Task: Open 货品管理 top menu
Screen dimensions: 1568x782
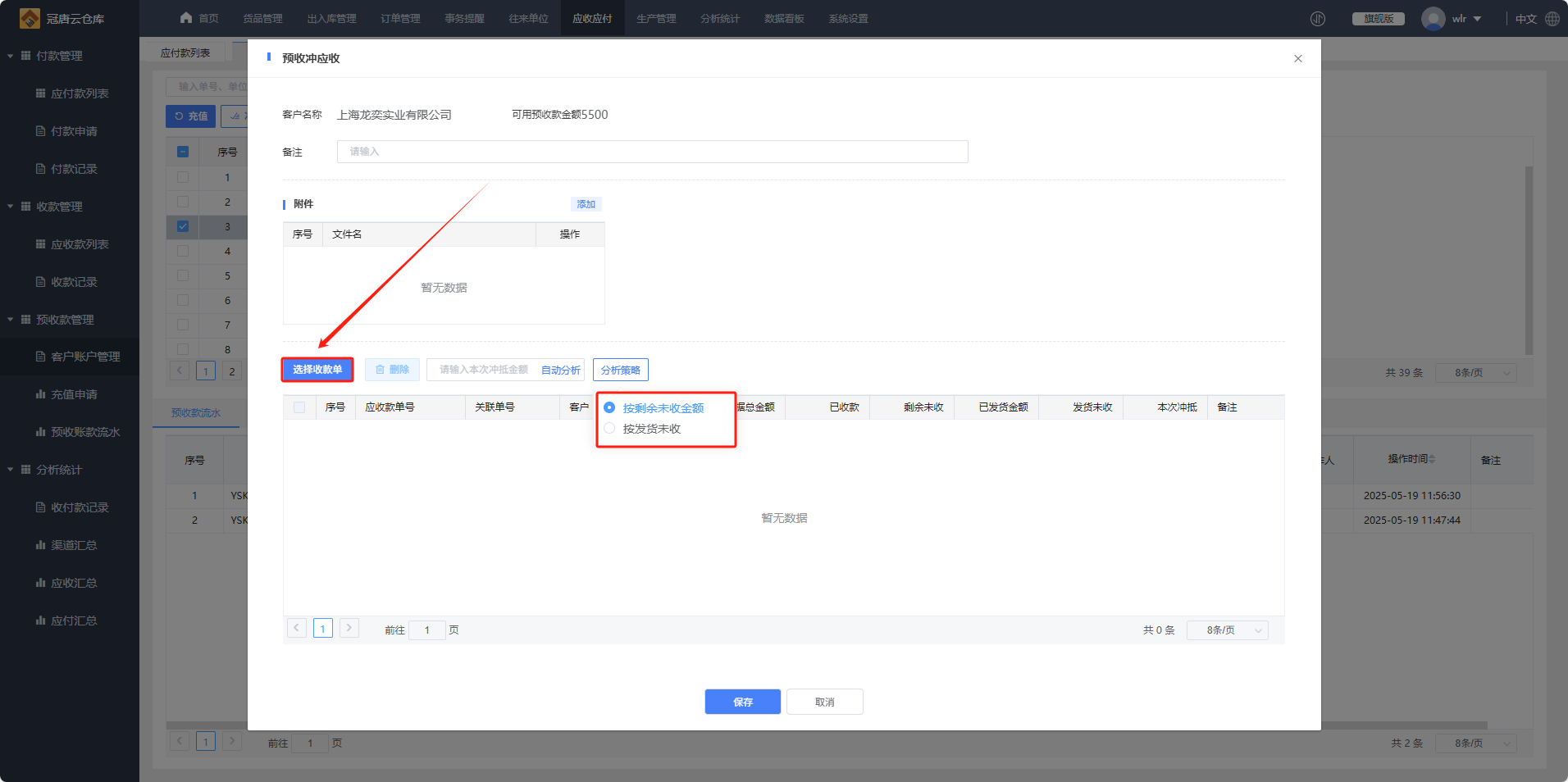Action: (262, 18)
